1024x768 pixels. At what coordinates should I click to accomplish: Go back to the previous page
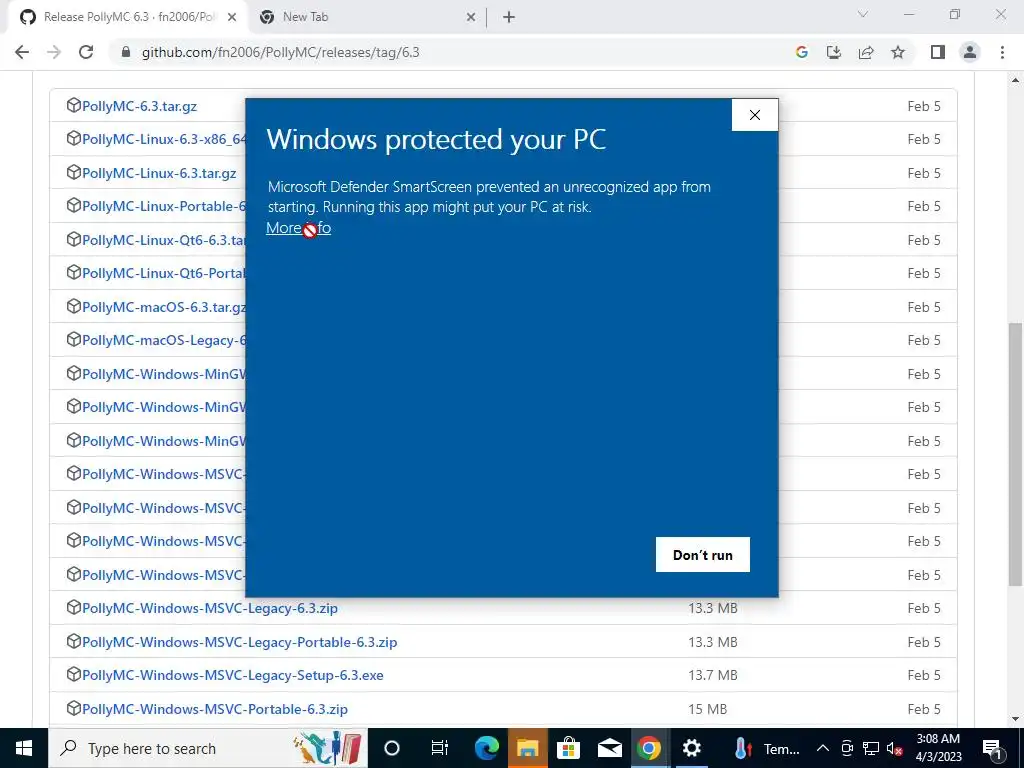(22, 52)
